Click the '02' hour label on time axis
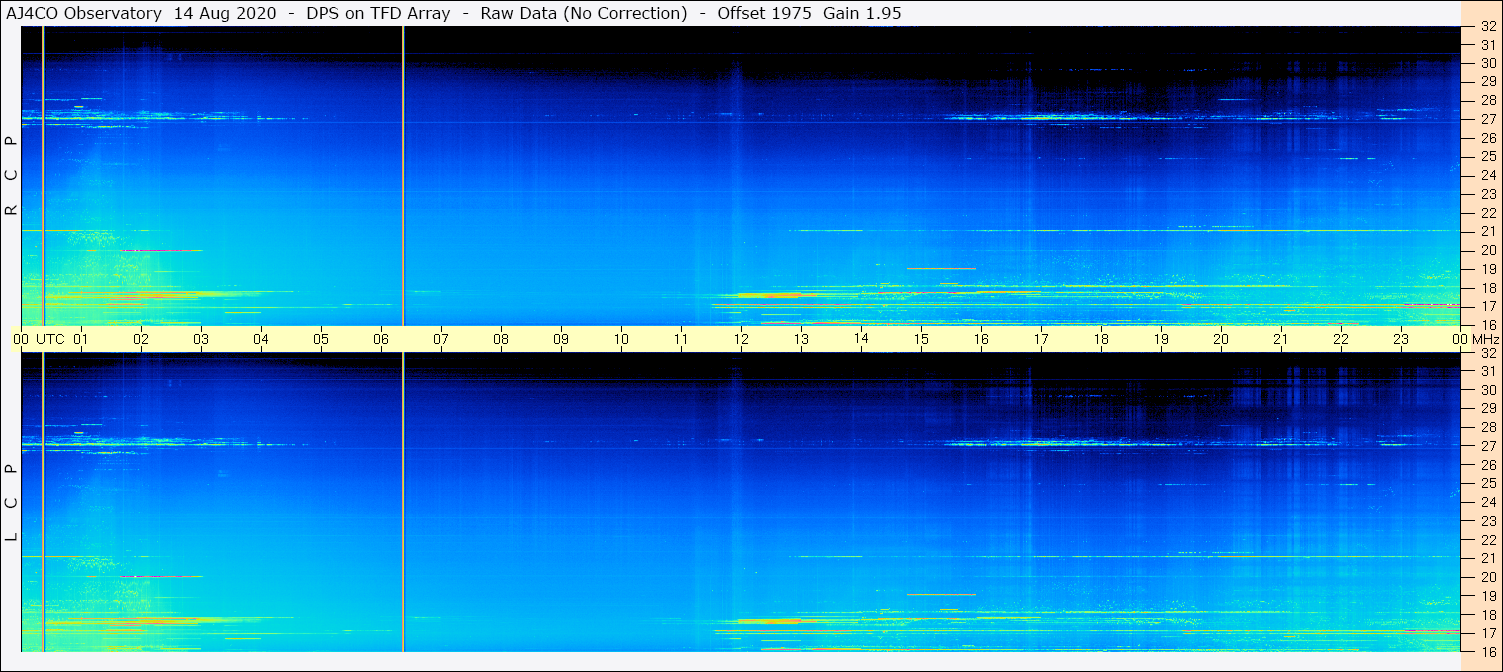 pos(141,339)
